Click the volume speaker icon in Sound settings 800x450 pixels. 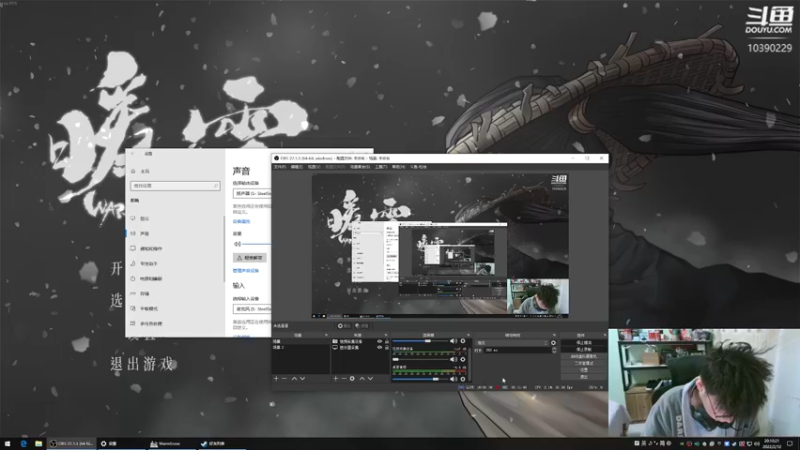coord(237,244)
